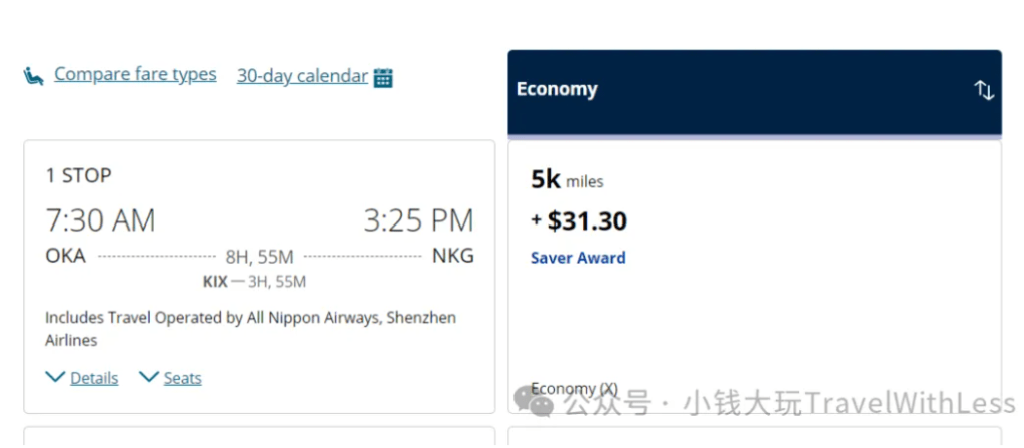Select the Economy column header
This screenshot has width=1024, height=448.
(557, 89)
